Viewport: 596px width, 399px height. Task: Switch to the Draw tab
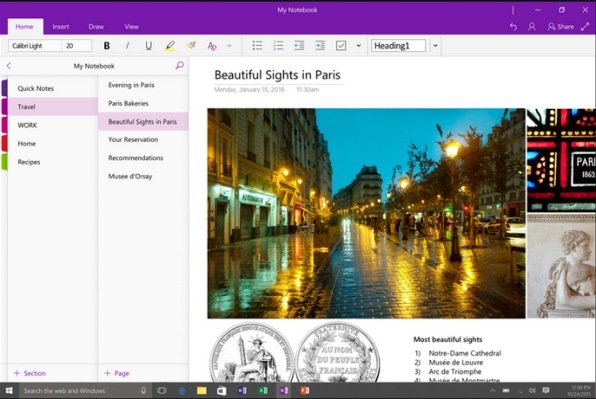point(96,27)
